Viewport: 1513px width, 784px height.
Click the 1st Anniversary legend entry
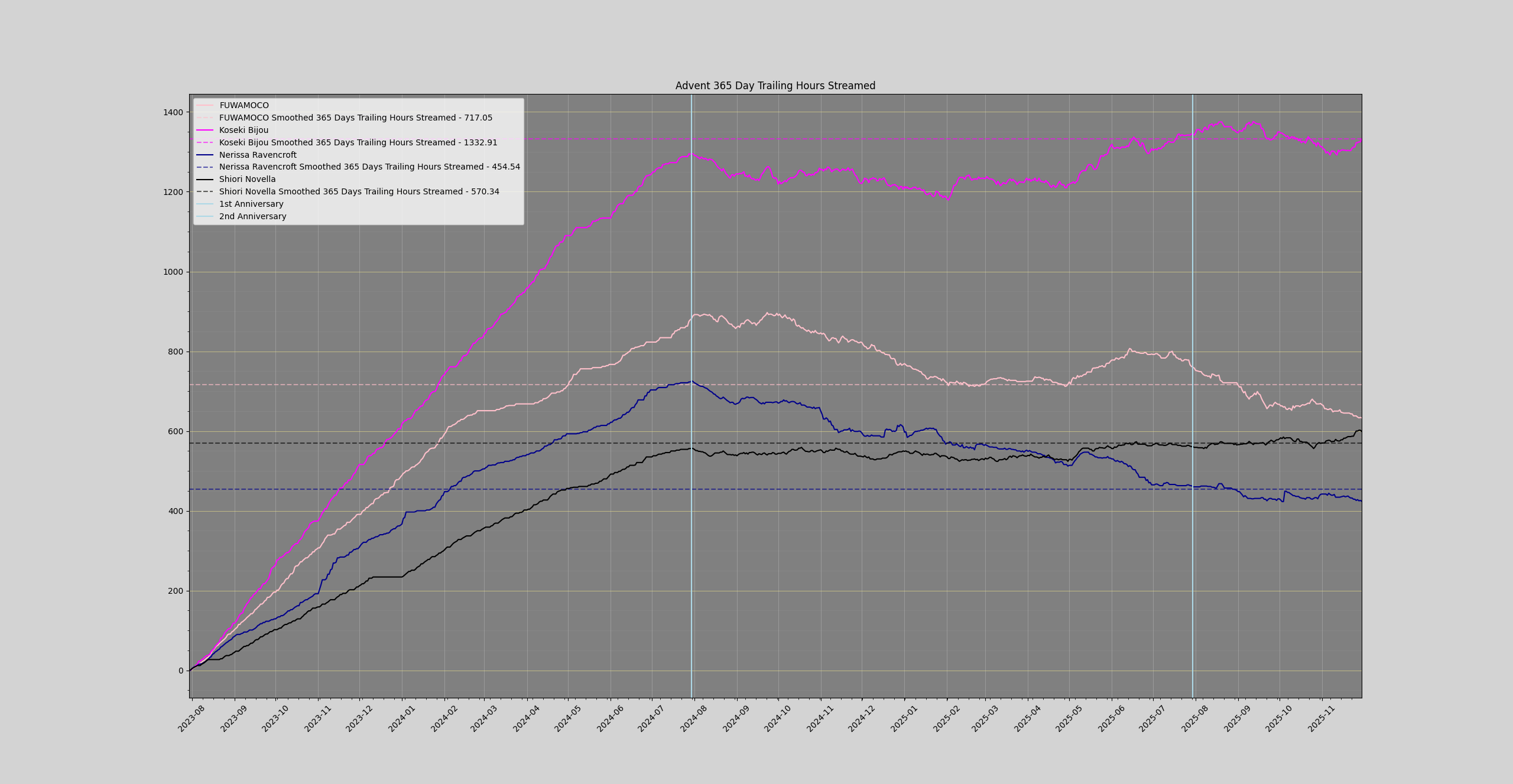(x=251, y=204)
